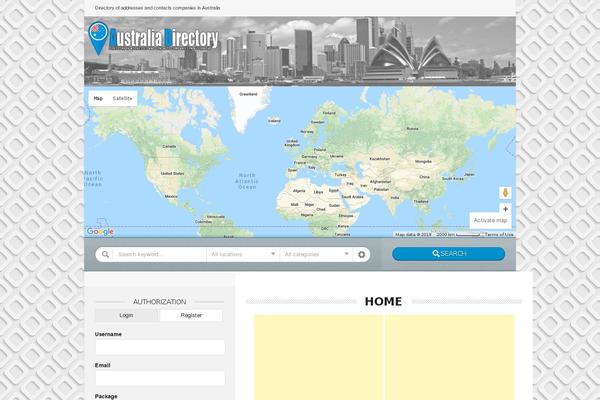600x400 pixels.
Task: Click the Australia Directory logo
Action: (153, 38)
